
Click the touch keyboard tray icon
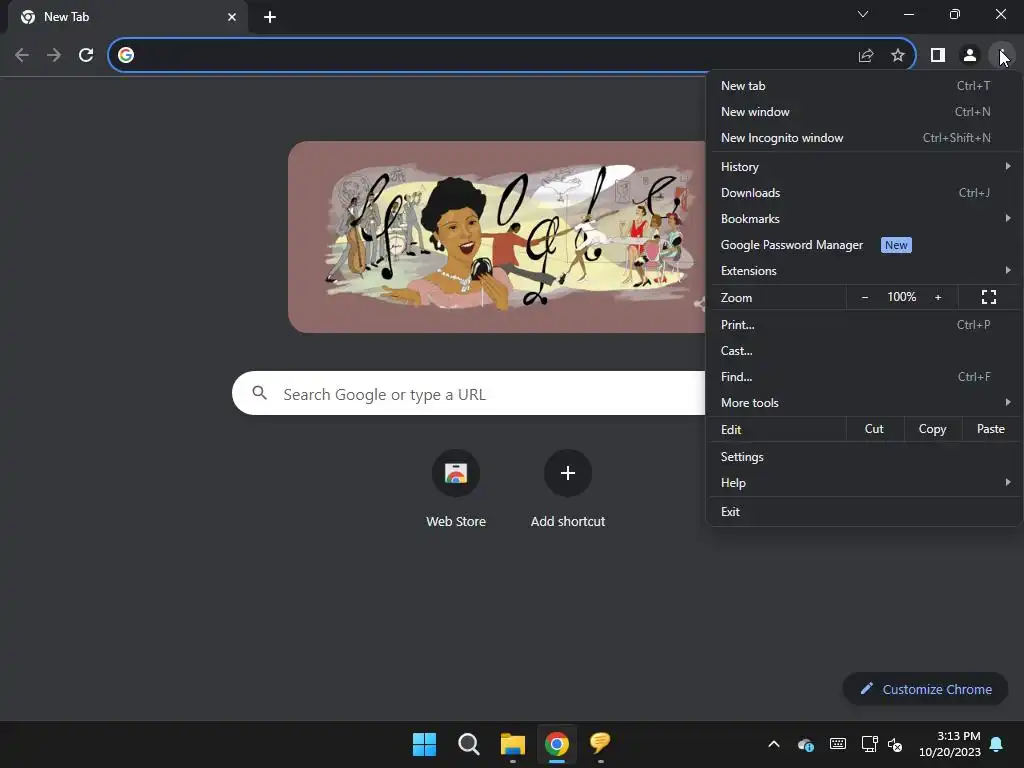click(x=838, y=744)
